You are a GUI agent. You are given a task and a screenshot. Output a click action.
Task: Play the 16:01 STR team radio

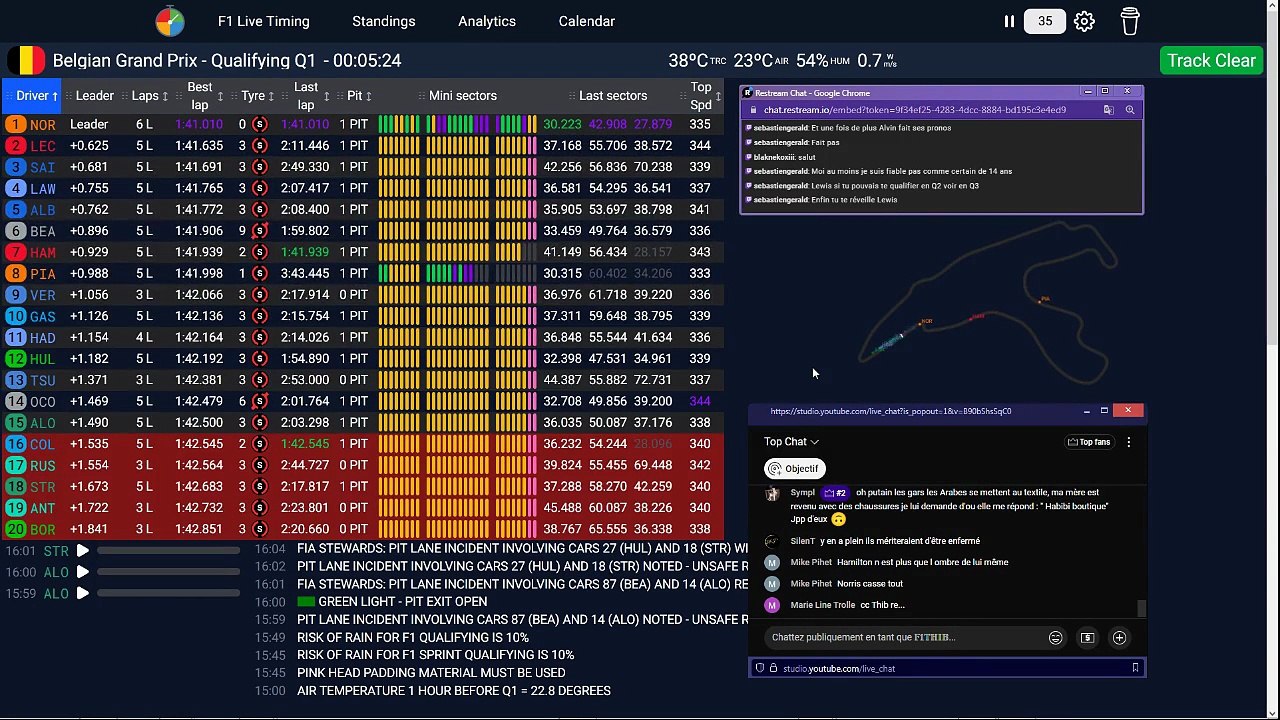pos(83,551)
